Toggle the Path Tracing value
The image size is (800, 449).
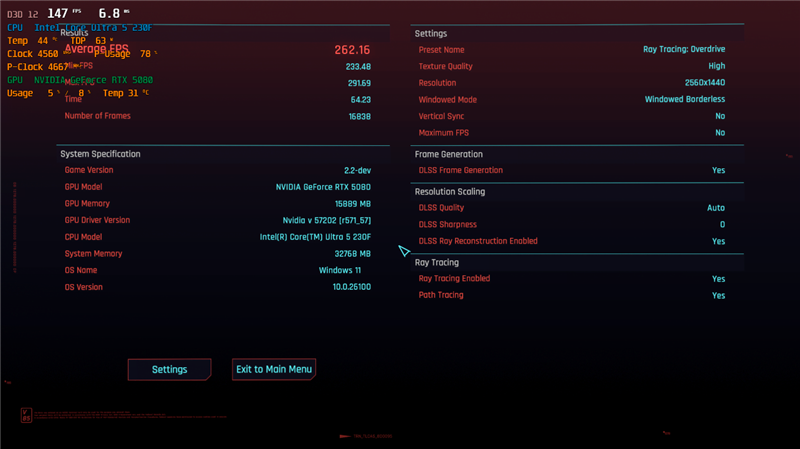tap(718, 296)
